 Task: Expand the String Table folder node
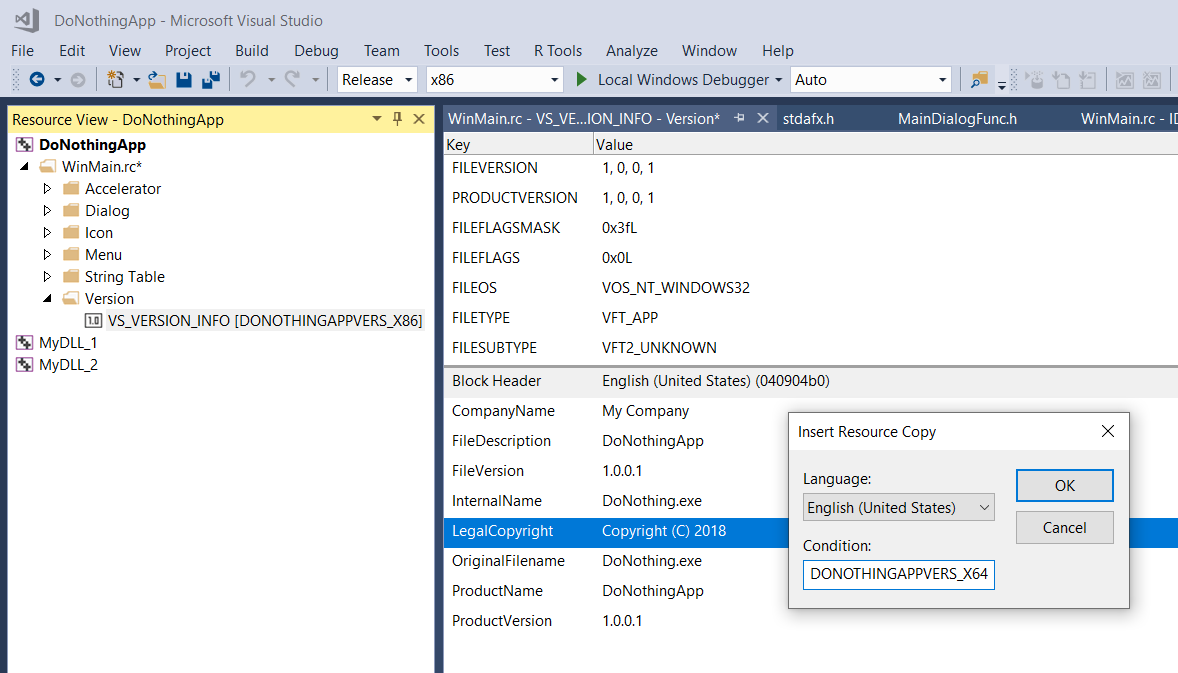click(47, 276)
